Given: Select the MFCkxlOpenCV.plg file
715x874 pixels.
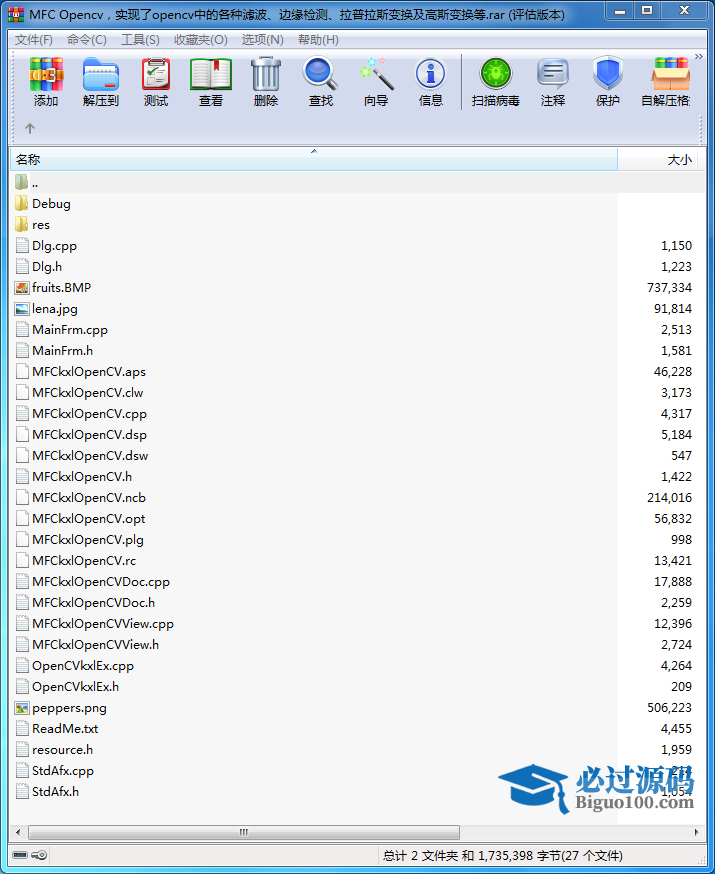Looking at the screenshot, I should [x=87, y=540].
